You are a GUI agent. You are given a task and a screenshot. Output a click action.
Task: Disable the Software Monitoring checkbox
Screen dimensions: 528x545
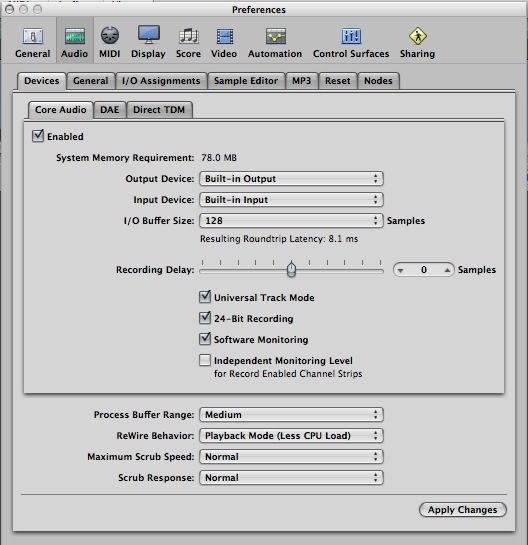click(205, 339)
